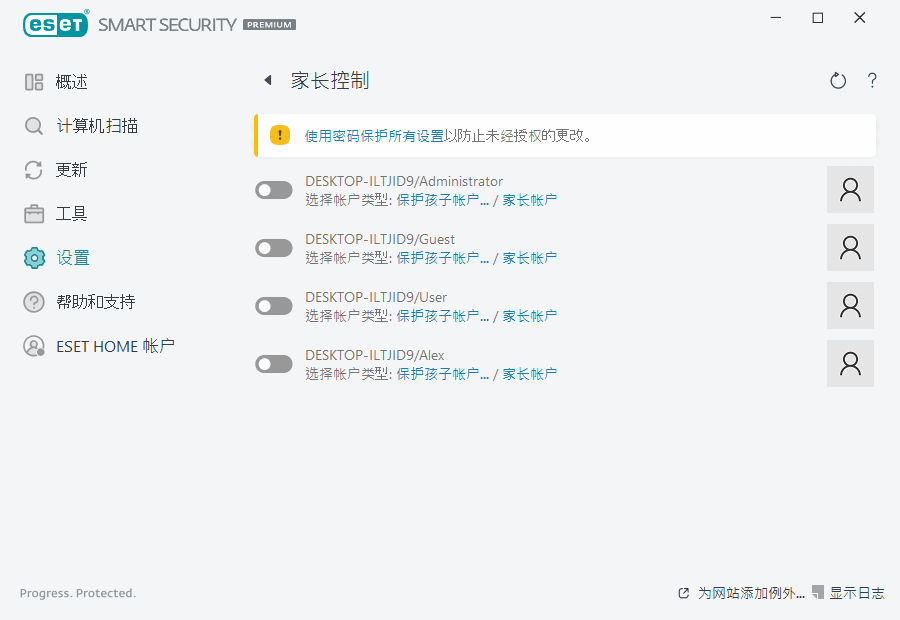
Task: Go to 计算机扫描 in the sidebar
Action: pos(96,126)
